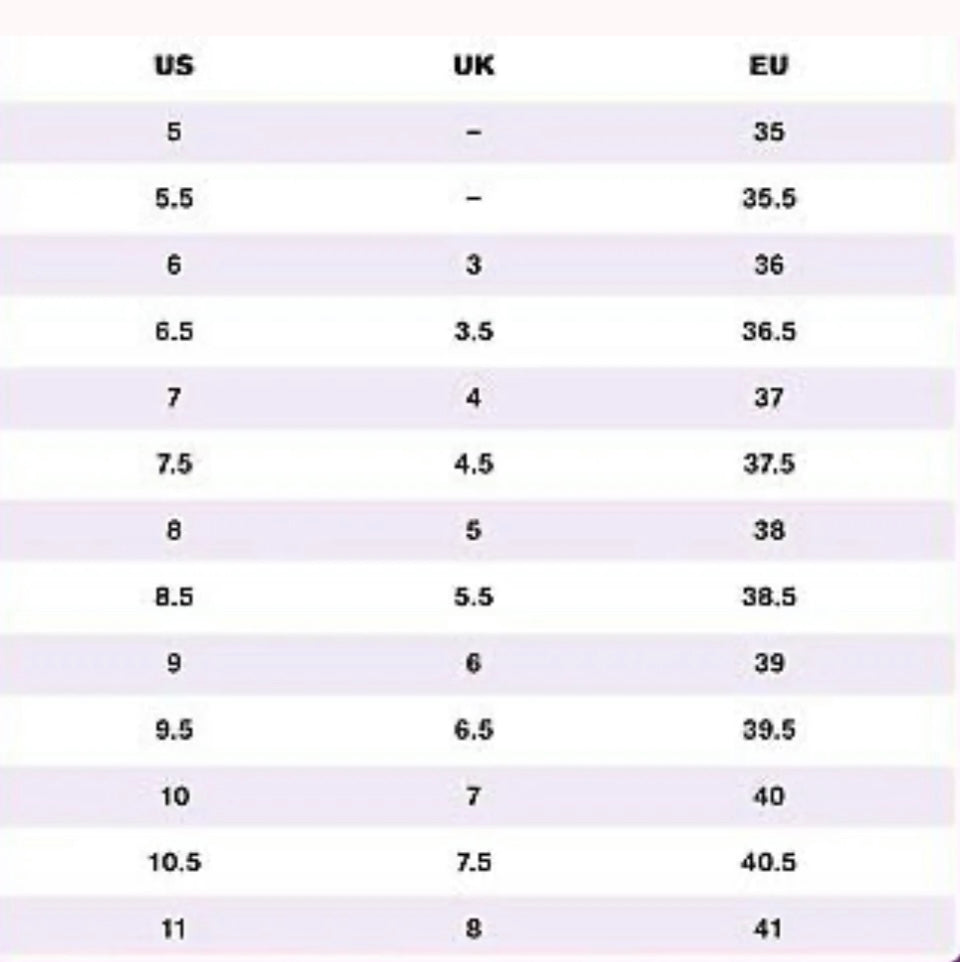
Task: Select US size 10.5 cell
Action: [x=174, y=862]
